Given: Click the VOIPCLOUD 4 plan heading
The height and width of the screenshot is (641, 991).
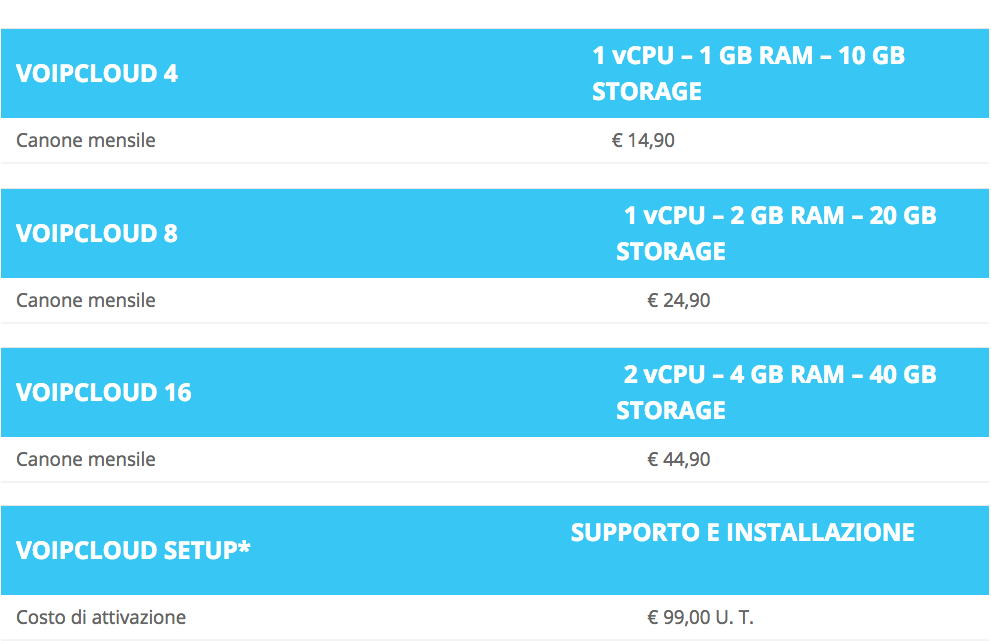Looking at the screenshot, I should click(97, 74).
